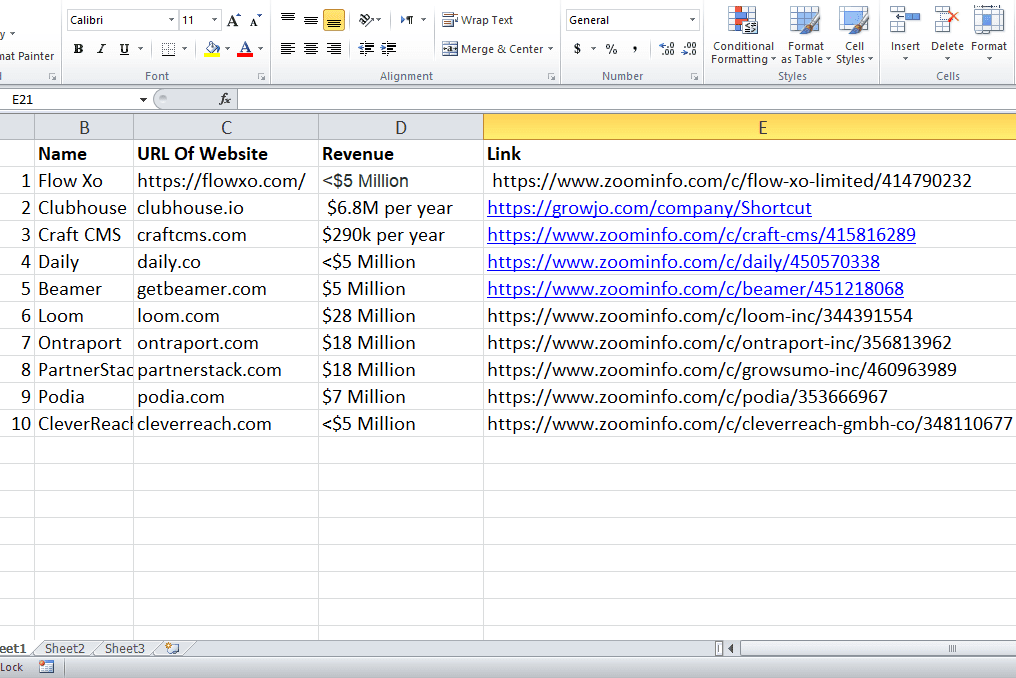1016x678 pixels.
Task: Open Fill Color dropdown arrow
Action: point(227,49)
